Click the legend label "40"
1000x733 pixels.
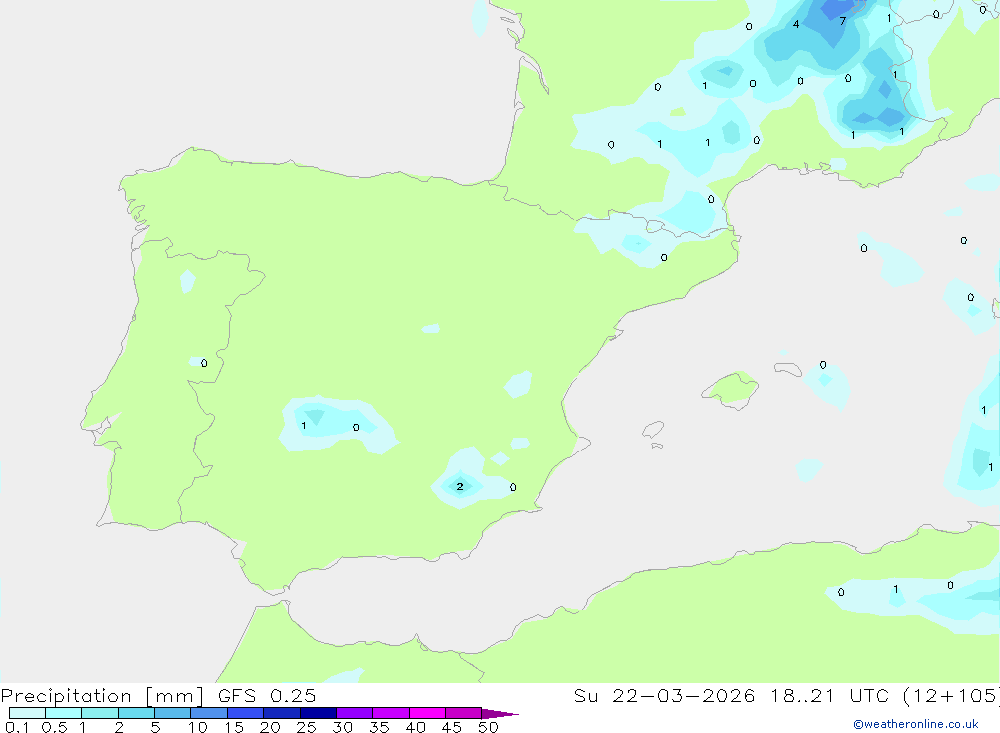pyautogui.click(x=415, y=727)
